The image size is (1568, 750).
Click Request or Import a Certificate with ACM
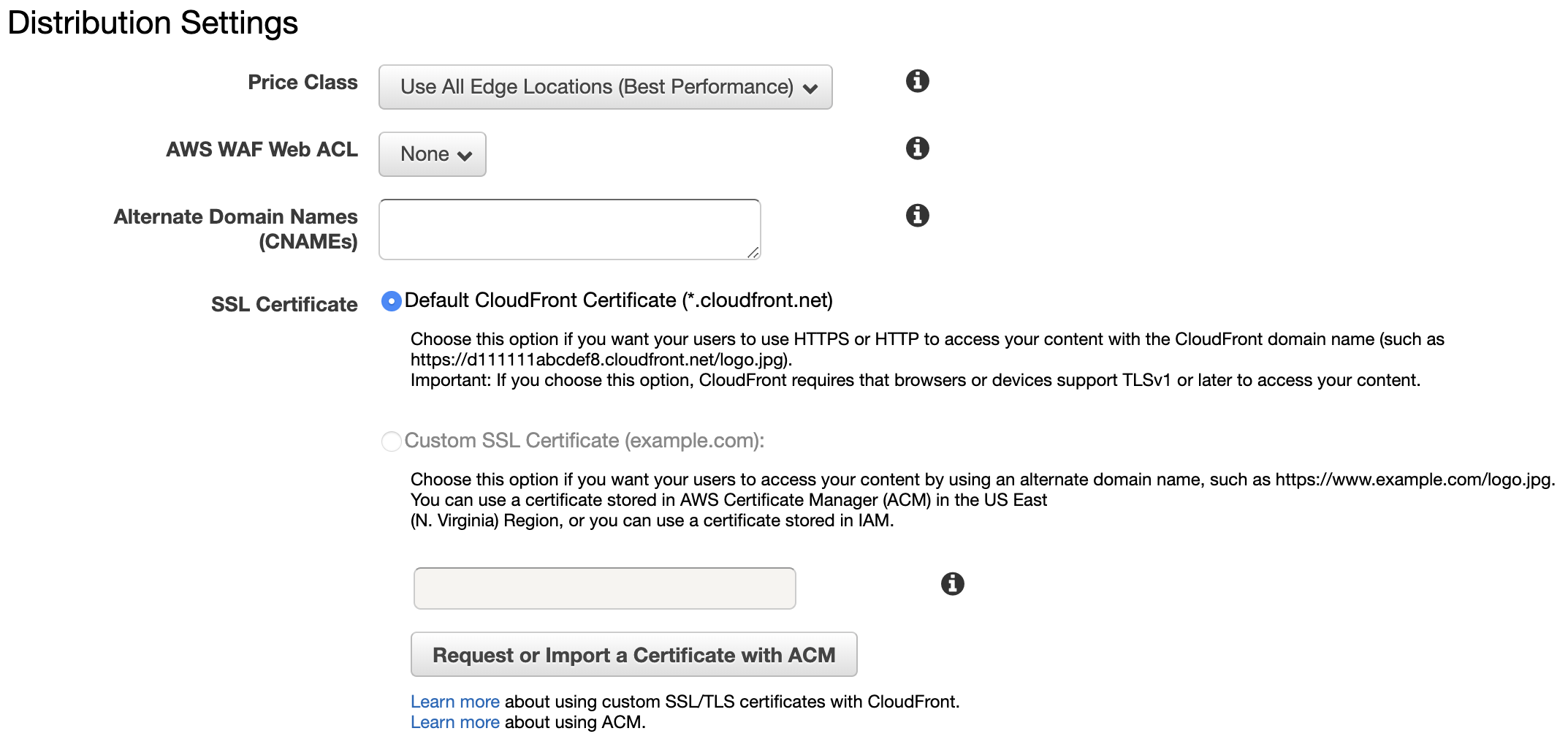pyautogui.click(x=633, y=654)
